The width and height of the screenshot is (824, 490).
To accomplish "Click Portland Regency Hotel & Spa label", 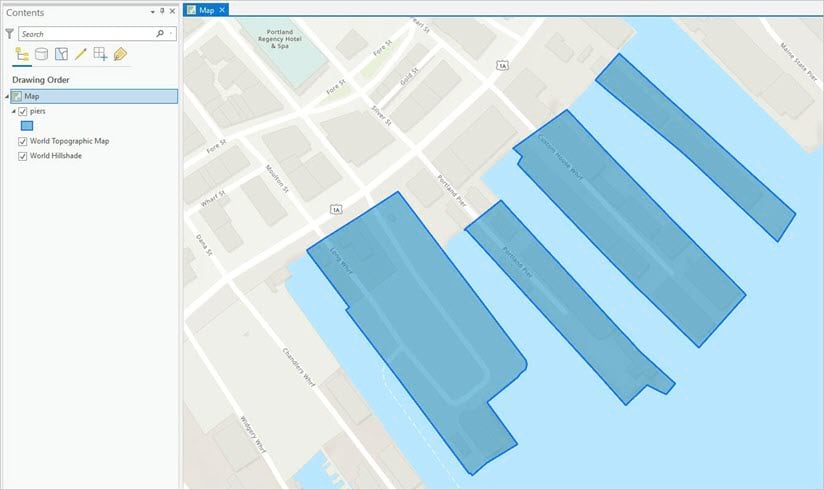I will (280, 39).
